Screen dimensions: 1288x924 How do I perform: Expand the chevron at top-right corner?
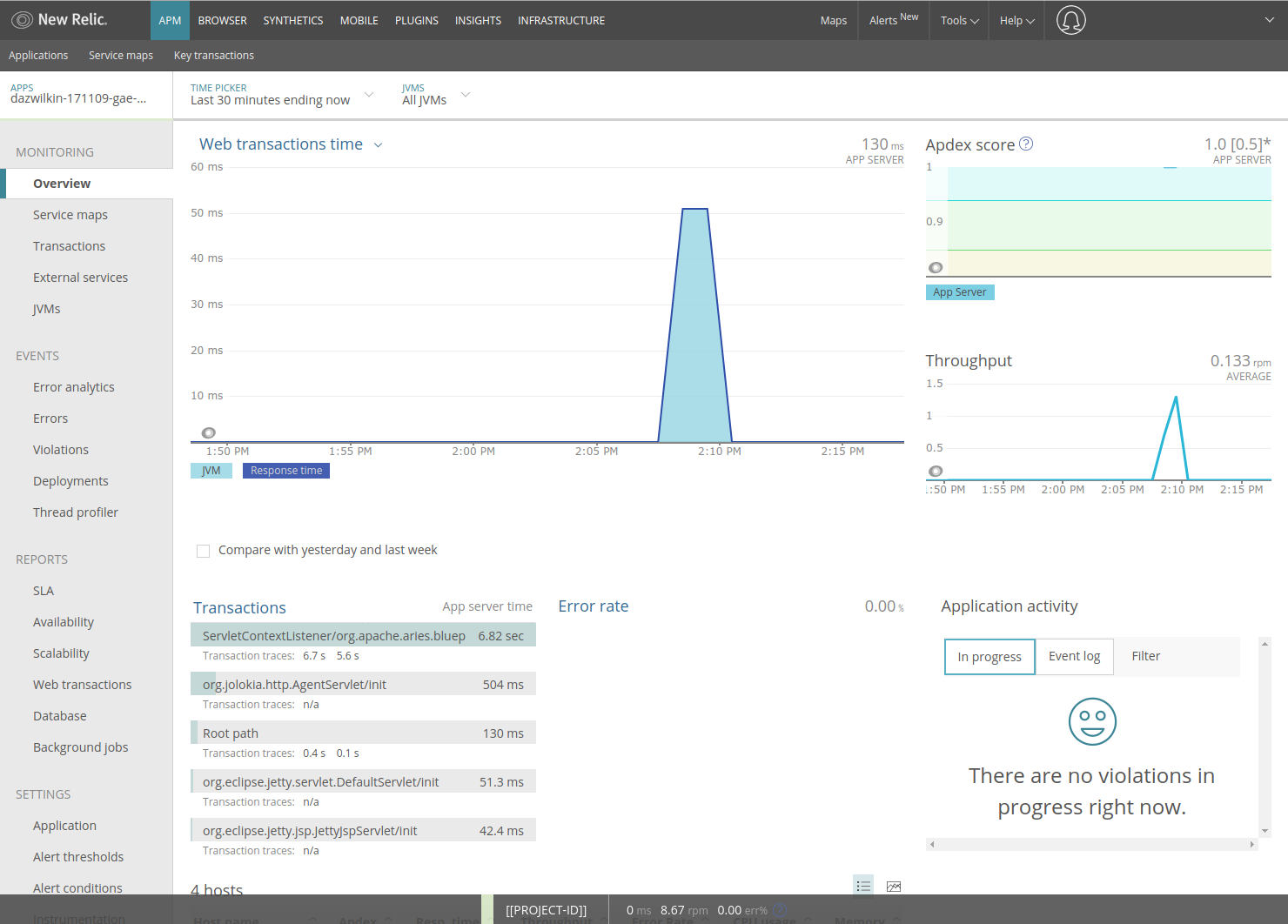pyautogui.click(x=1270, y=20)
